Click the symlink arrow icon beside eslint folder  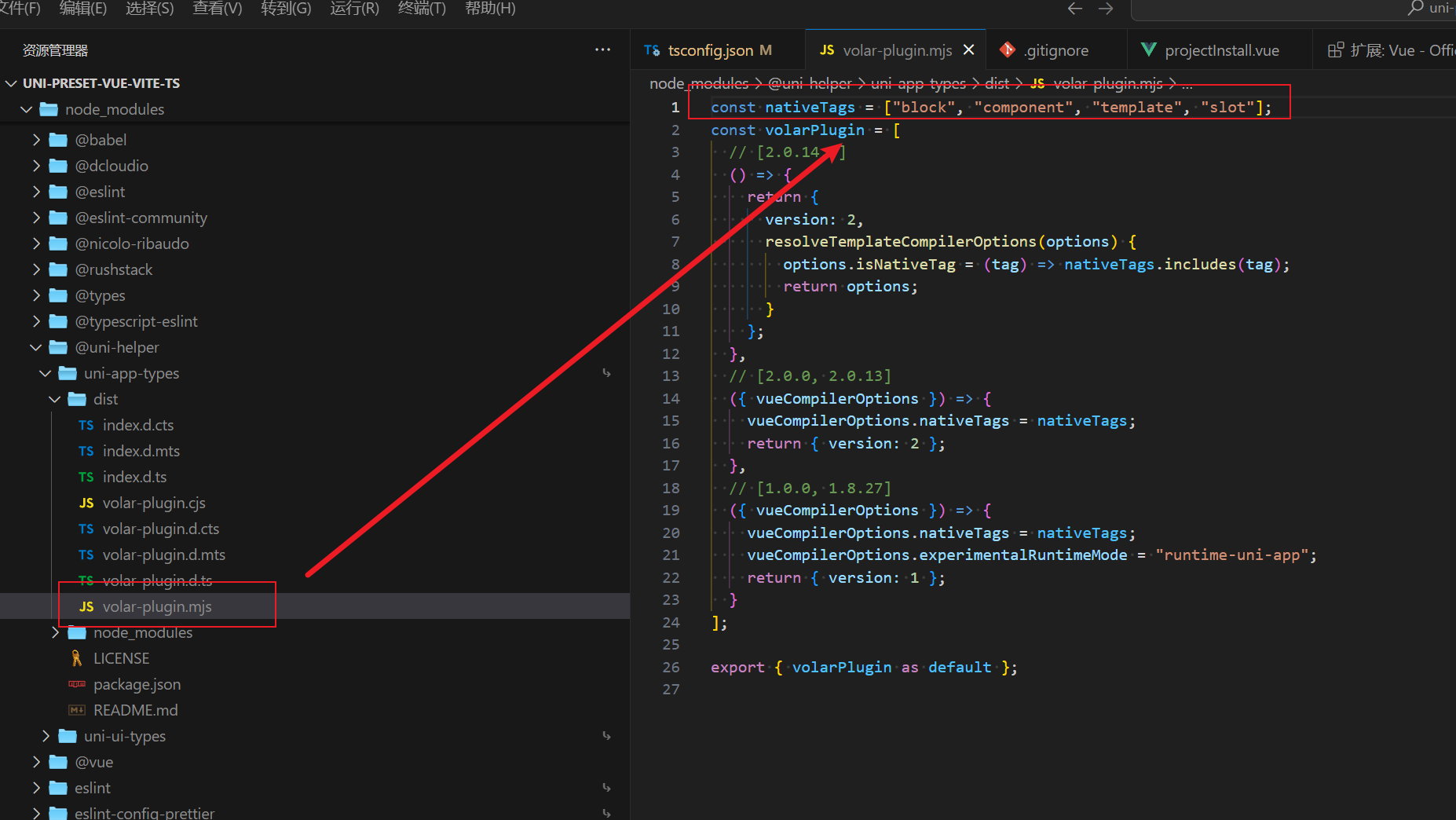click(606, 788)
